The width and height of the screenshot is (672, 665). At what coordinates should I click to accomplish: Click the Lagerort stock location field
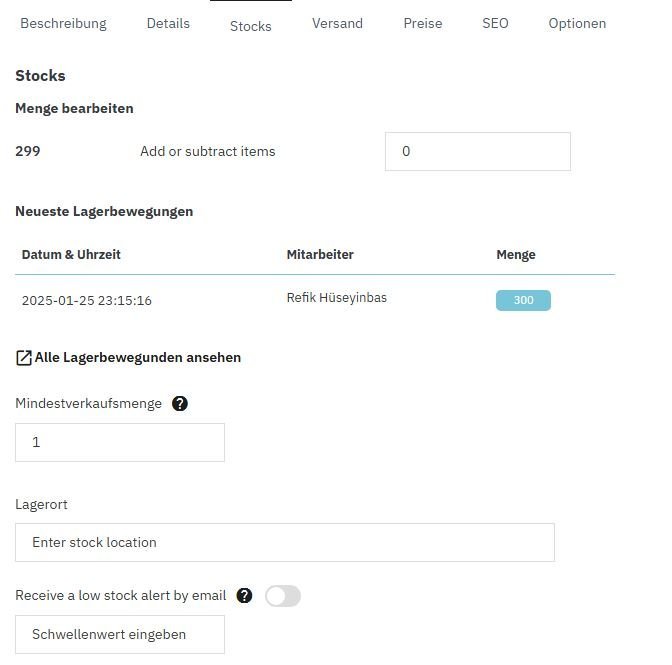[284, 542]
